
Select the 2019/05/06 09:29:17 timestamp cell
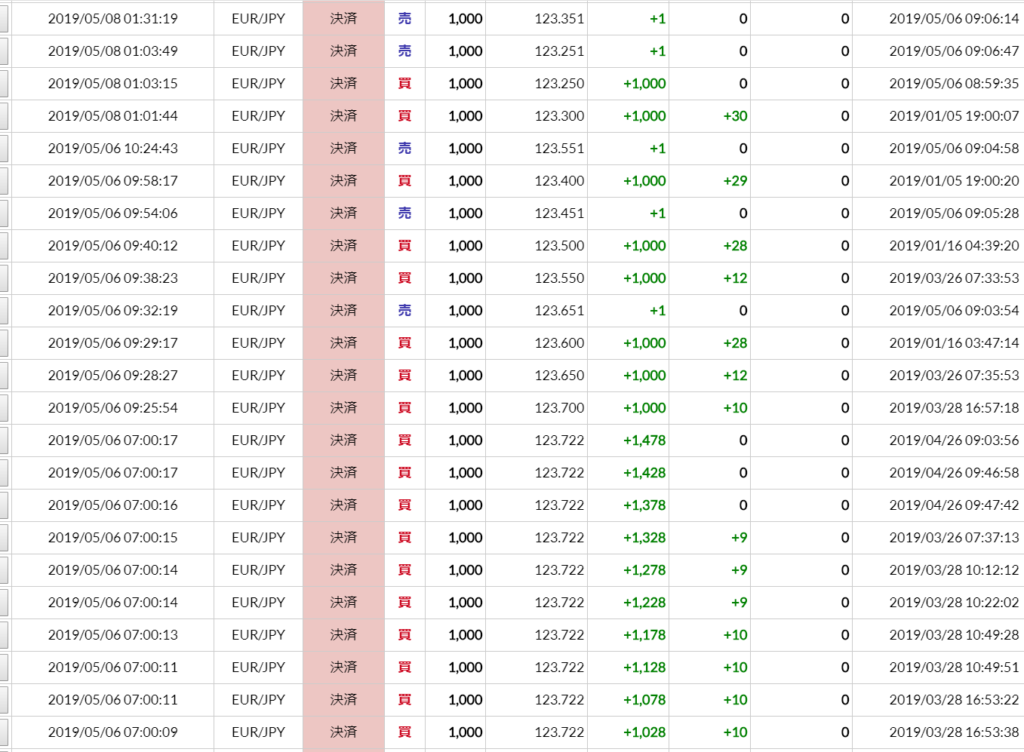112,343
